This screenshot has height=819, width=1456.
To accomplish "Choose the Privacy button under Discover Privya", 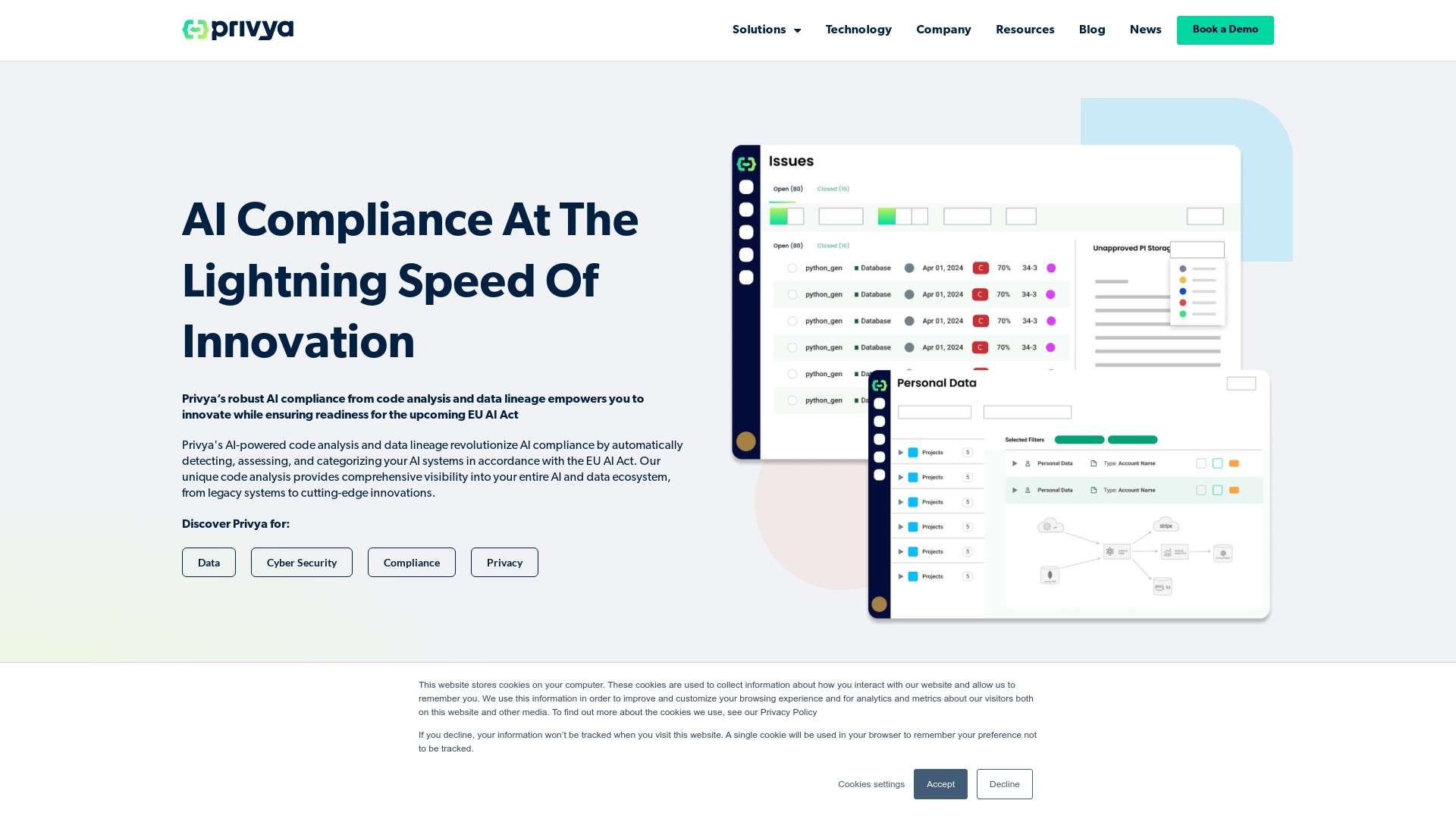I will pos(504,563).
